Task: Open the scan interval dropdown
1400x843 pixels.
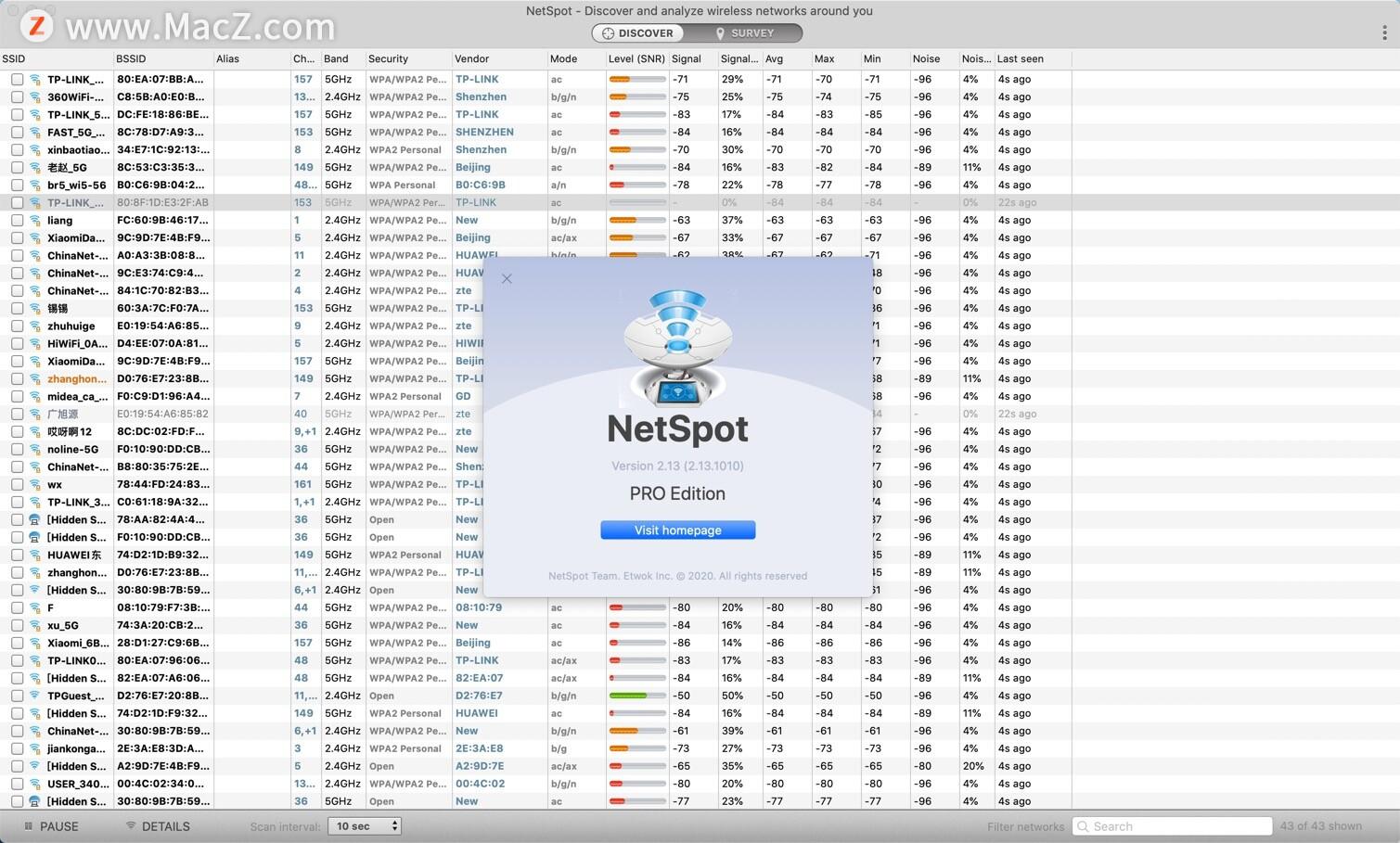Action: tap(364, 825)
